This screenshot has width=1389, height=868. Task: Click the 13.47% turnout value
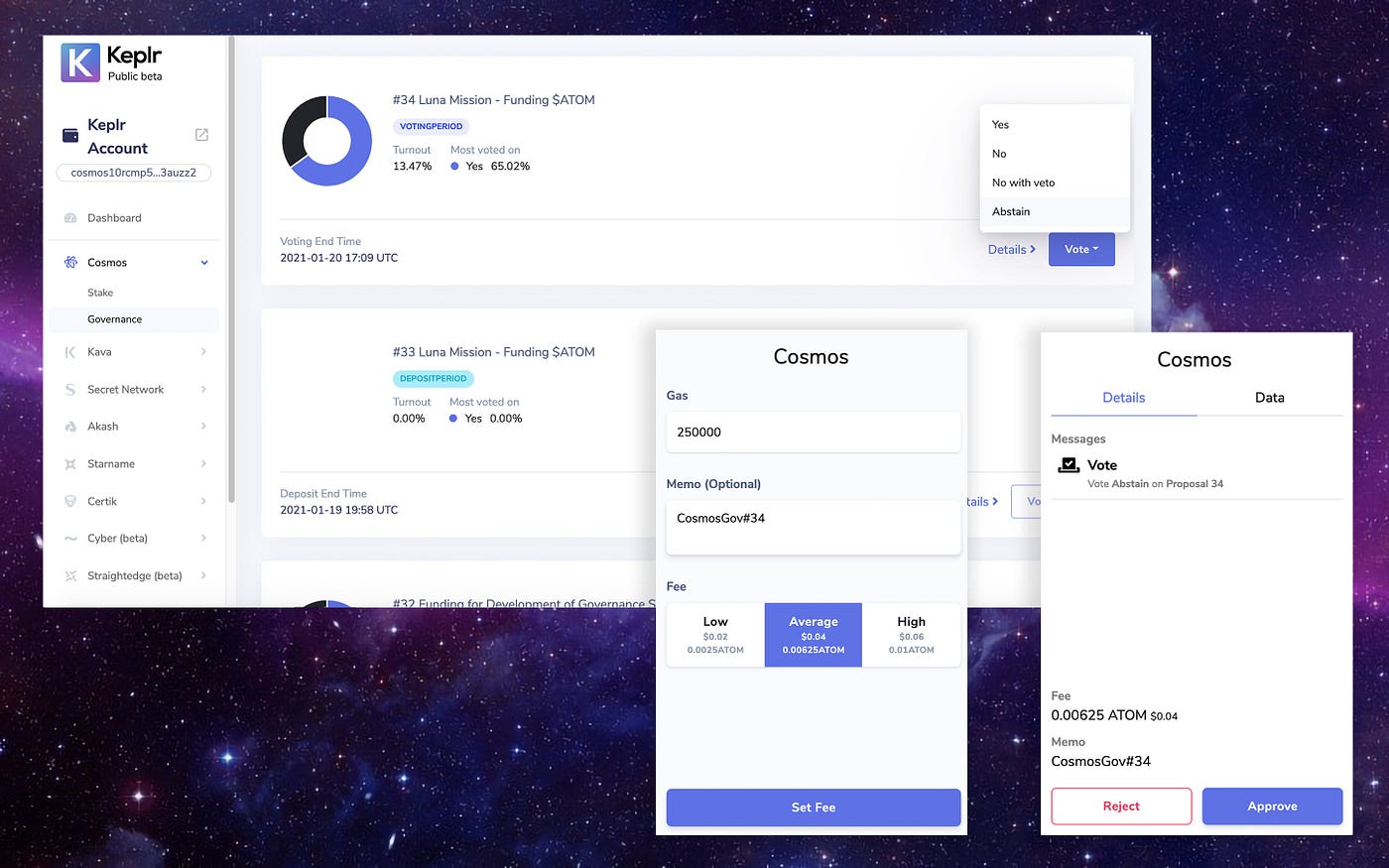point(412,167)
